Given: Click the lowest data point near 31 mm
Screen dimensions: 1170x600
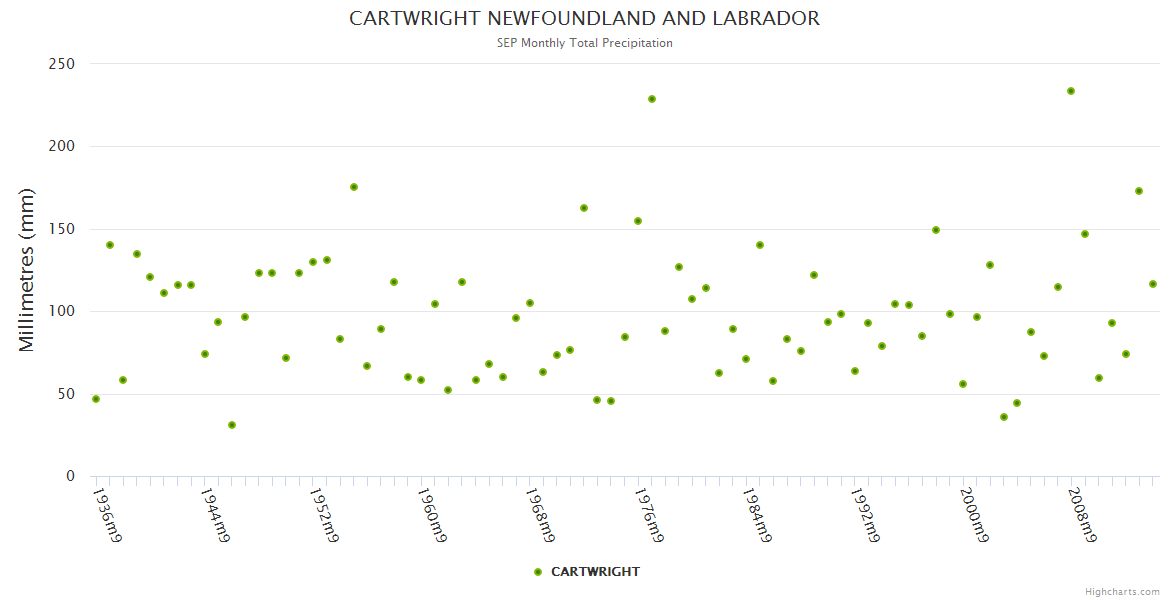Looking at the screenshot, I should (232, 425).
